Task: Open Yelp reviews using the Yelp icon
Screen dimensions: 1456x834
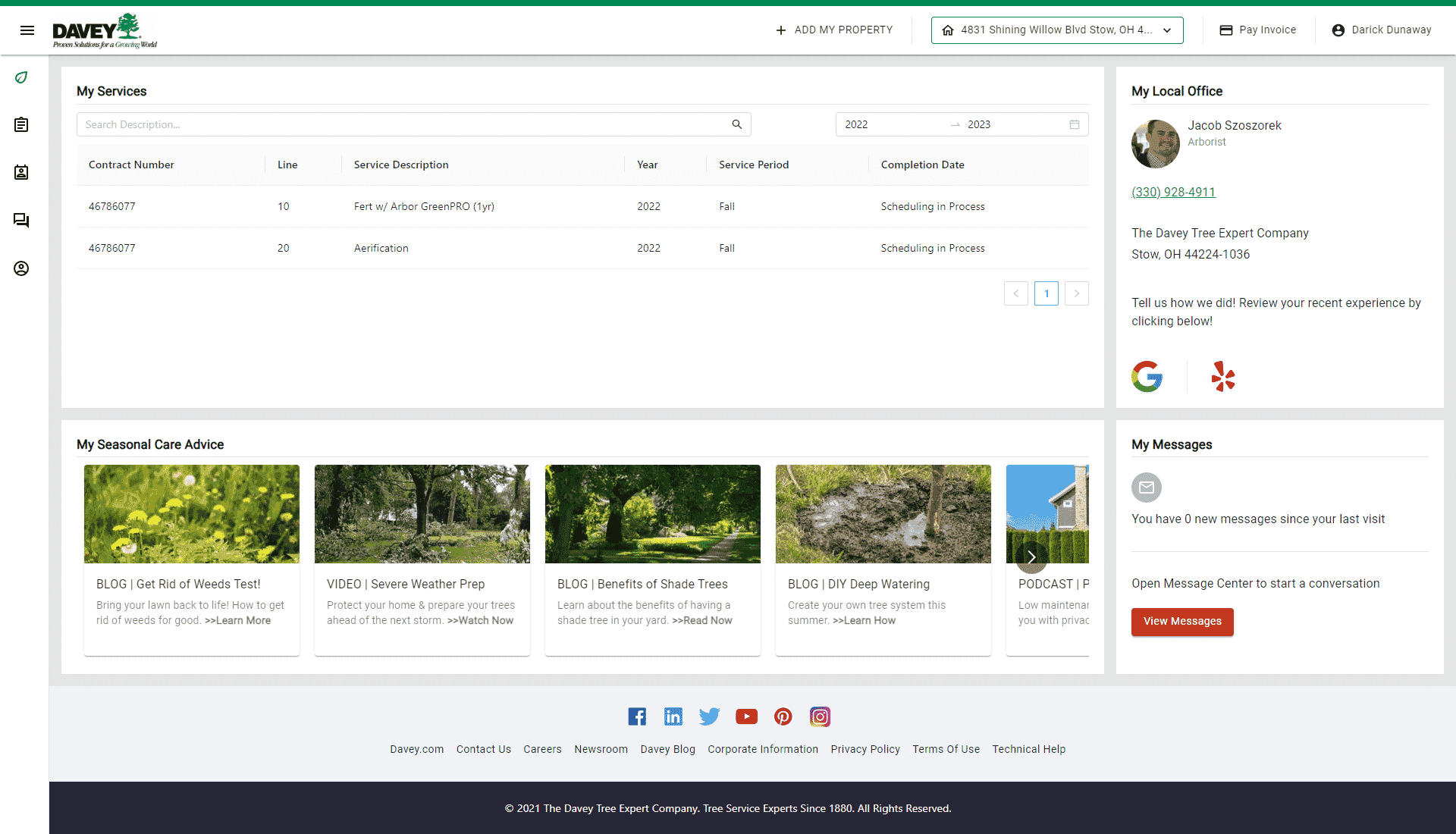Action: tap(1222, 376)
